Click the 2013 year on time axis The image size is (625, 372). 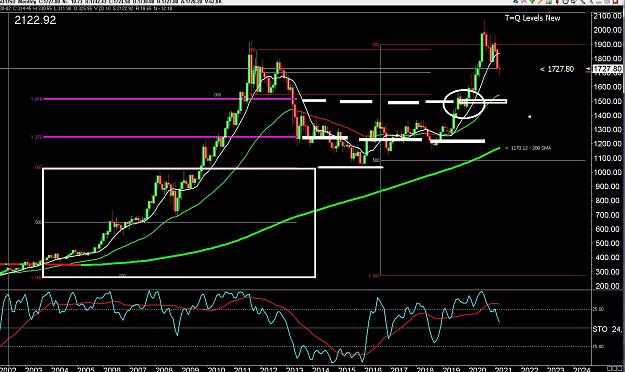295,369
